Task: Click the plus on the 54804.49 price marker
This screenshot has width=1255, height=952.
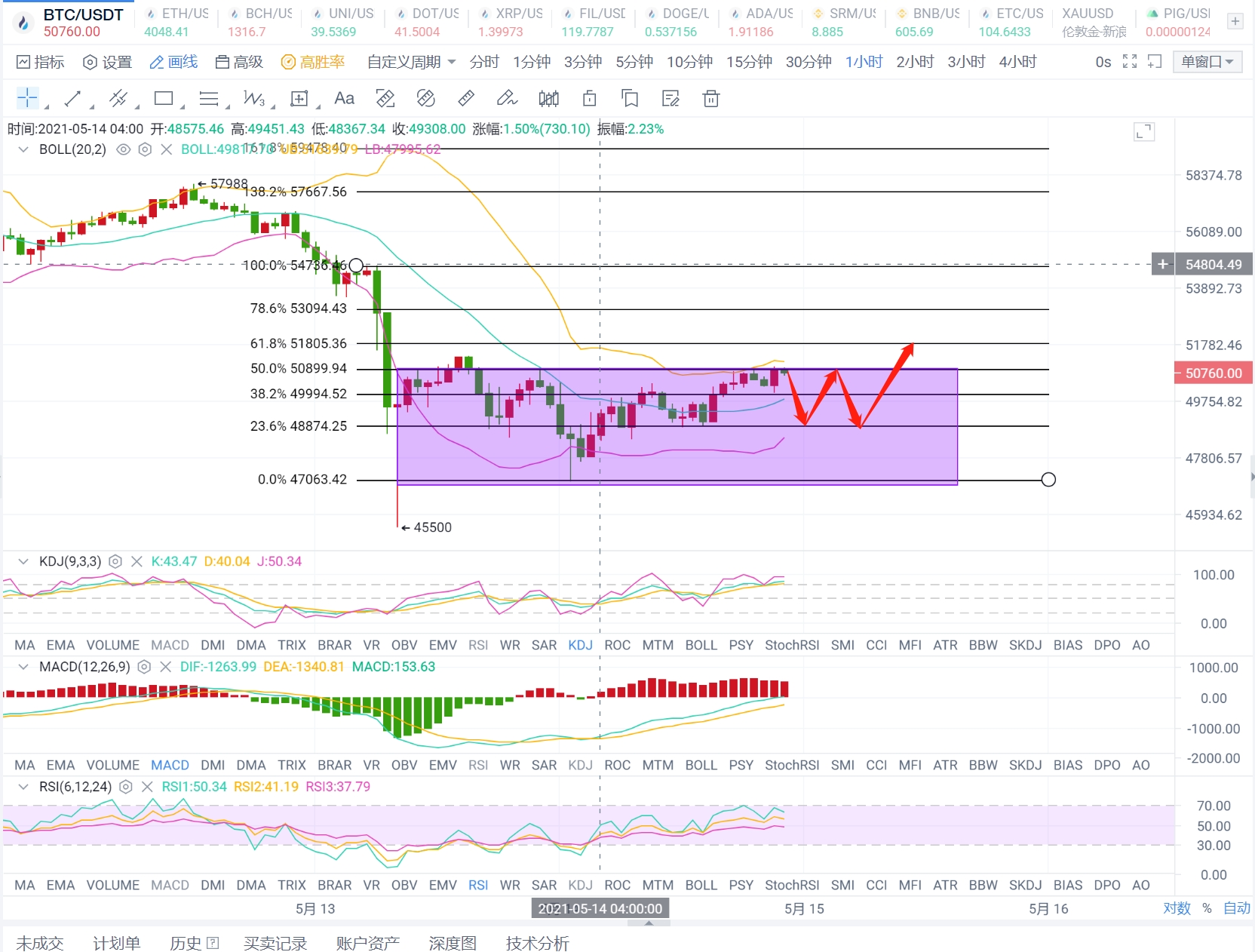Action: [x=1163, y=264]
